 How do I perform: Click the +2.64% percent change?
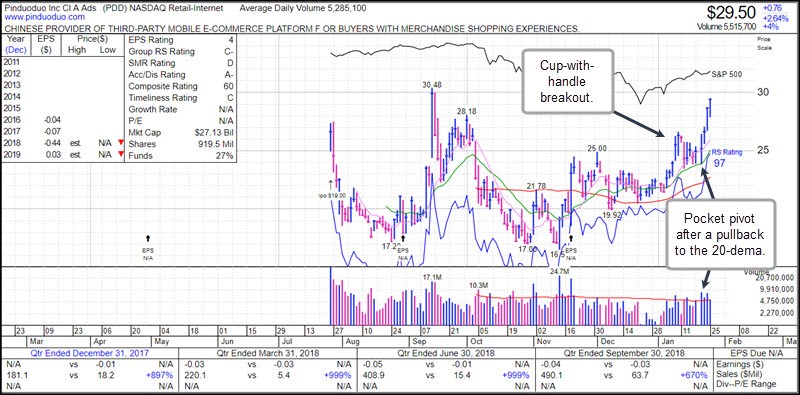(x=776, y=17)
